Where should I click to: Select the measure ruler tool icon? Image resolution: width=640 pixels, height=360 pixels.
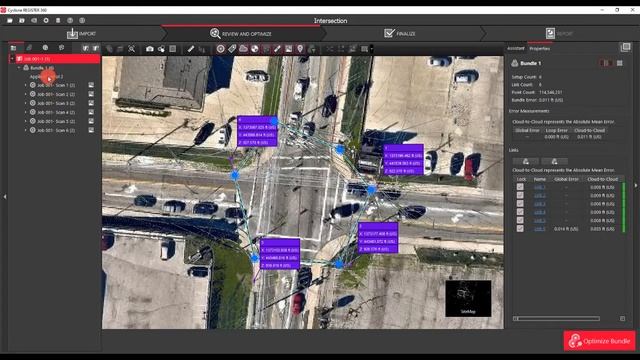tap(191, 49)
